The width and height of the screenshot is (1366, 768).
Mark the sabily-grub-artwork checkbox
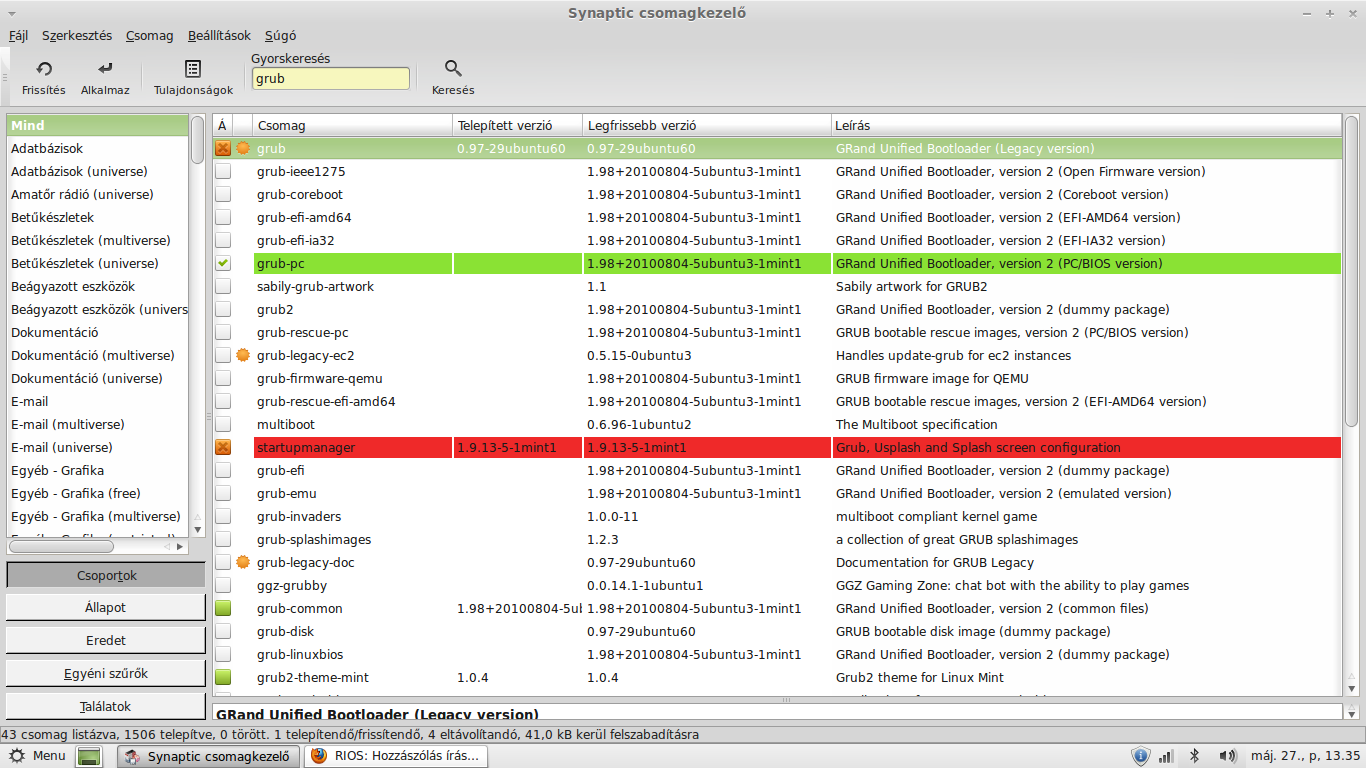[223, 286]
